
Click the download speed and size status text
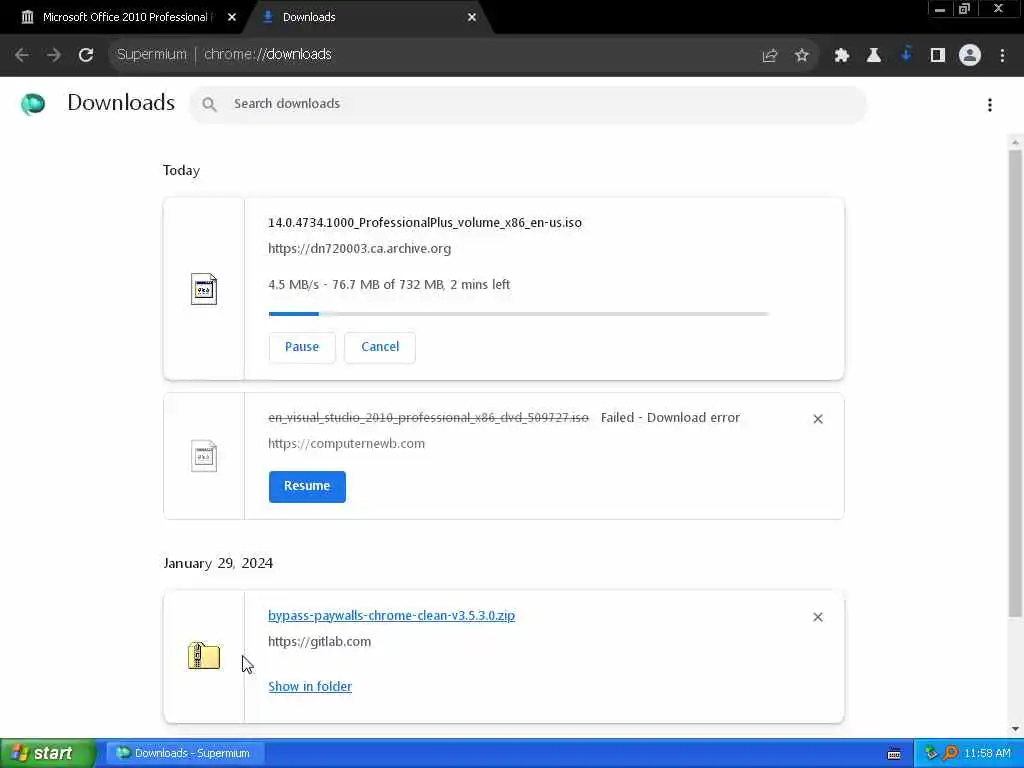pyautogui.click(x=389, y=285)
